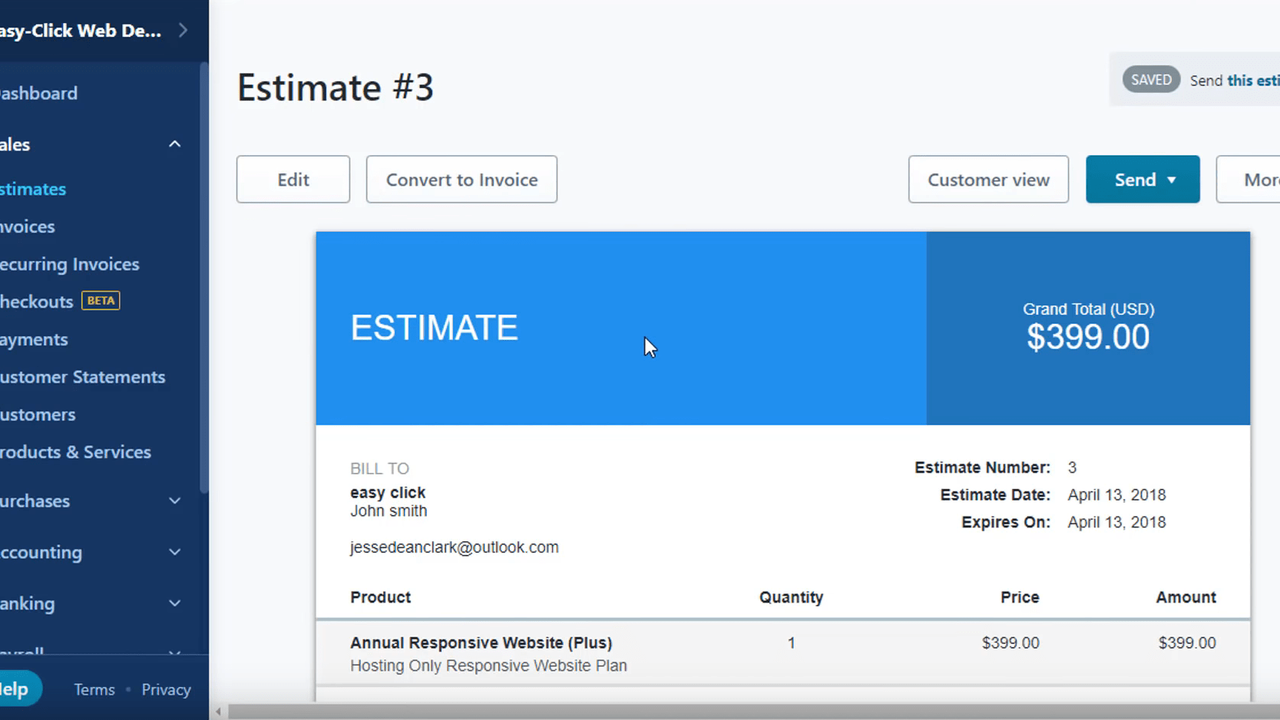Click Convert to Invoice
The height and width of the screenshot is (720, 1280).
[461, 179]
